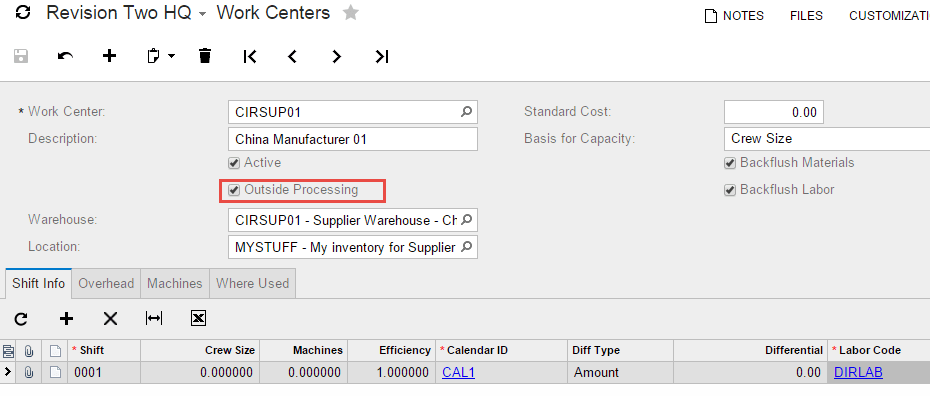The width and height of the screenshot is (930, 396).
Task: Delete the current work center record
Action: pyautogui.click(x=205, y=56)
